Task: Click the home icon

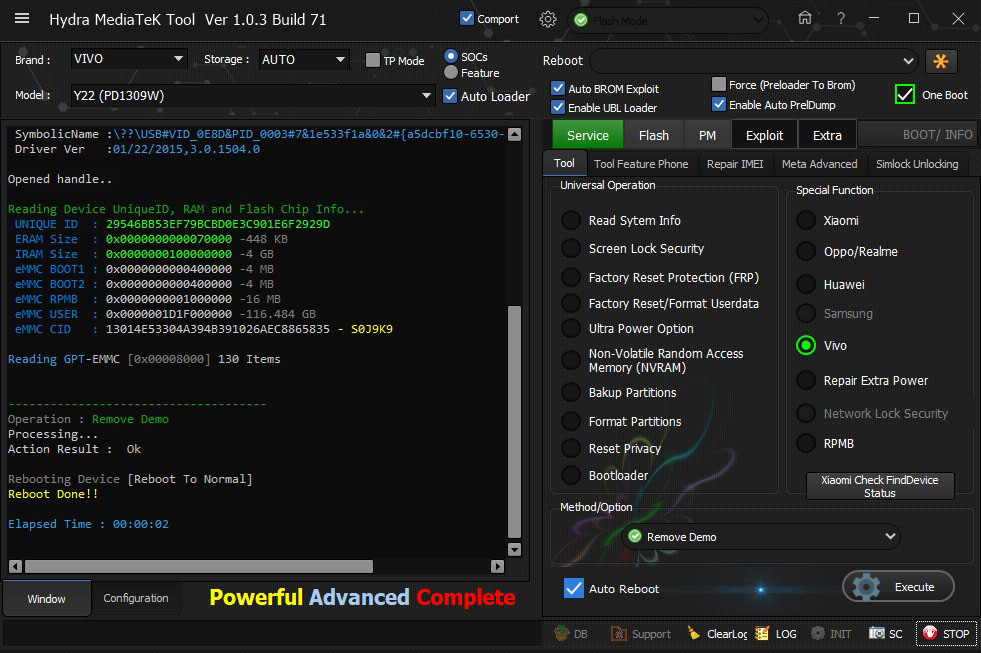Action: 805,18
